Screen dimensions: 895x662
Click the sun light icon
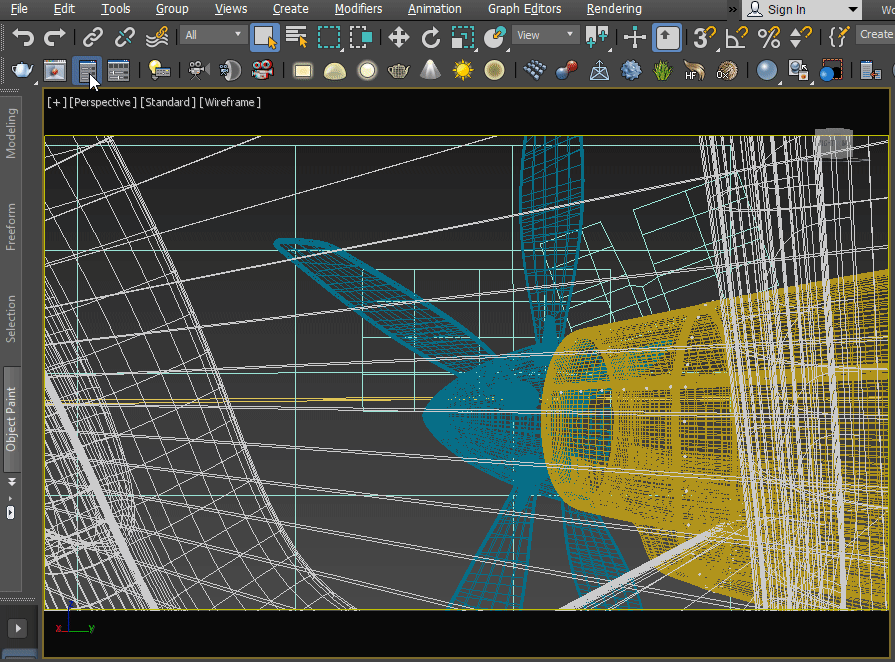[462, 71]
